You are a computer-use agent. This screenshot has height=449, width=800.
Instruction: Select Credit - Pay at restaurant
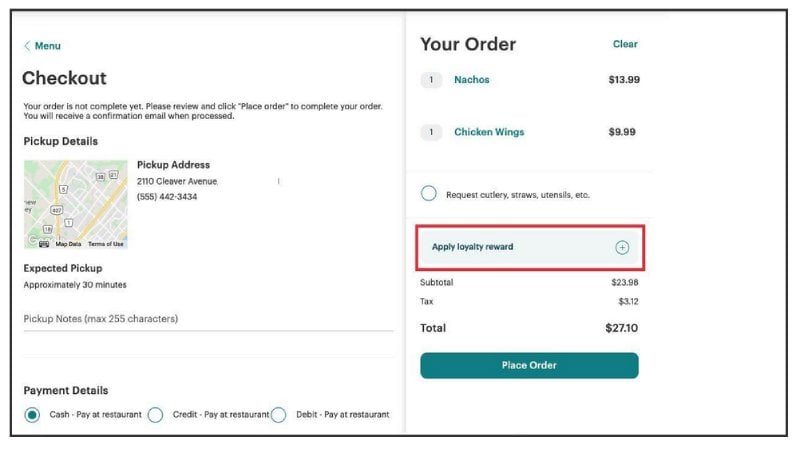pyautogui.click(x=155, y=415)
